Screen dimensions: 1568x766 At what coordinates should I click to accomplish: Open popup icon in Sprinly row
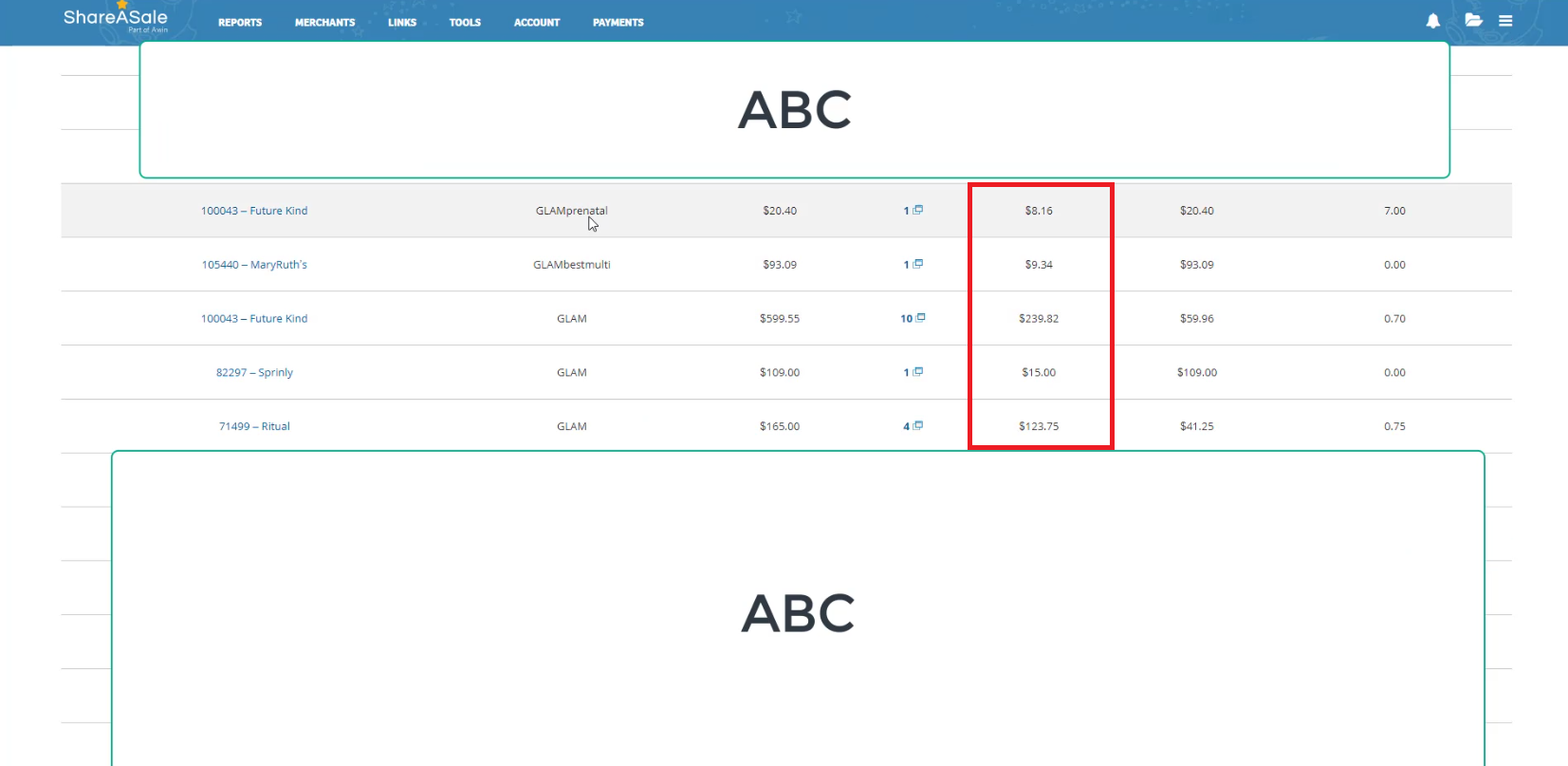click(x=918, y=372)
